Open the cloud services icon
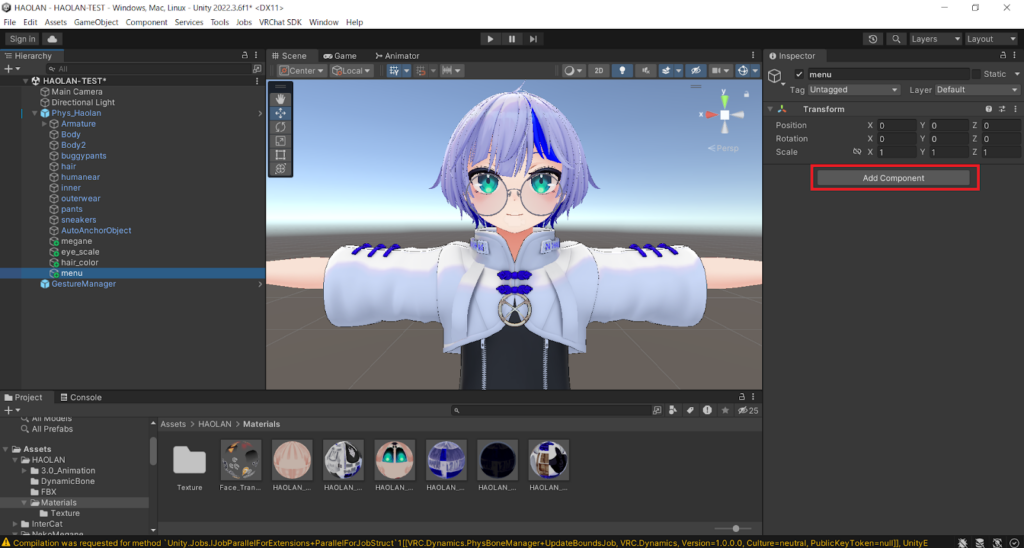 click(x=52, y=39)
